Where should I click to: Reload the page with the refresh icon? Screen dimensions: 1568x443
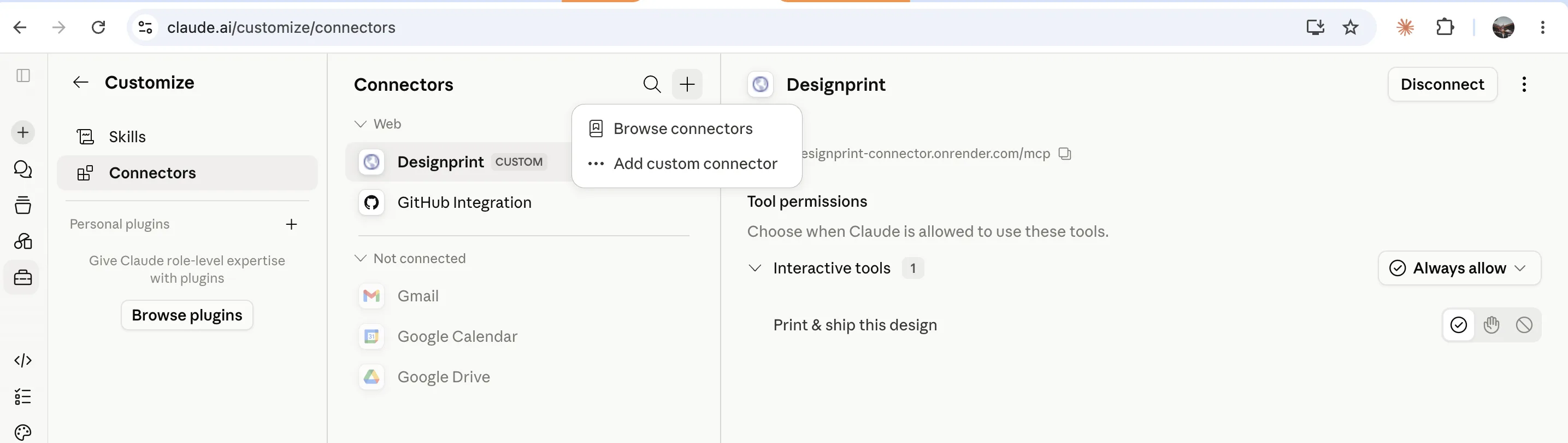(98, 27)
